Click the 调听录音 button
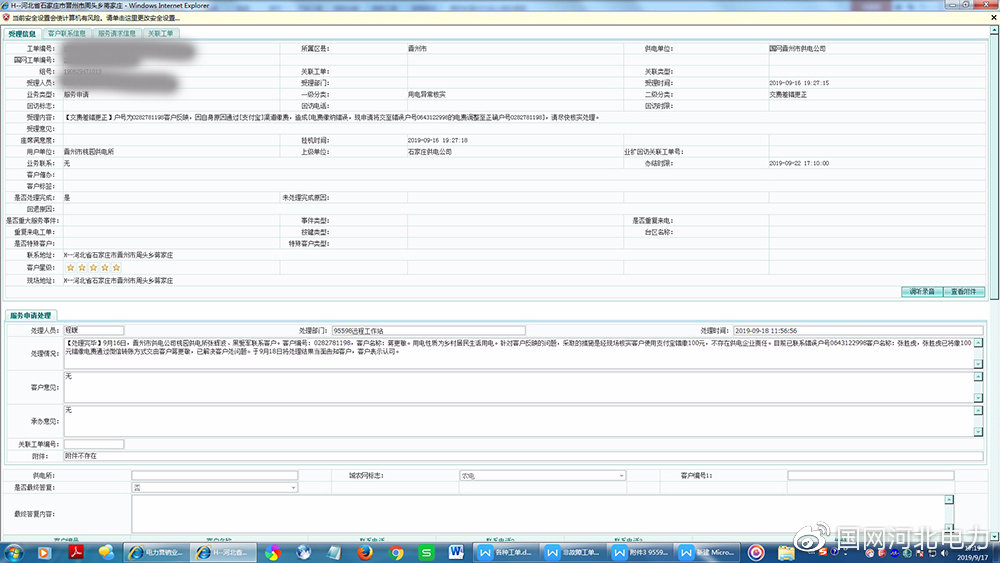 [921, 291]
